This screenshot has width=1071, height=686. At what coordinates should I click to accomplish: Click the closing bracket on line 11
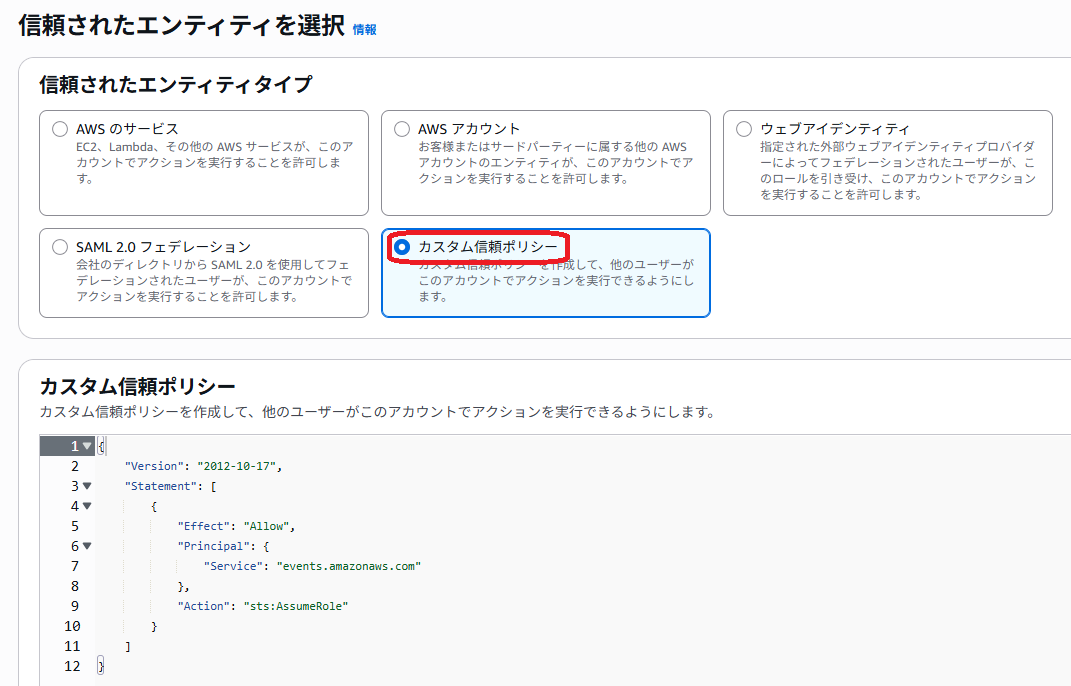(x=129, y=645)
